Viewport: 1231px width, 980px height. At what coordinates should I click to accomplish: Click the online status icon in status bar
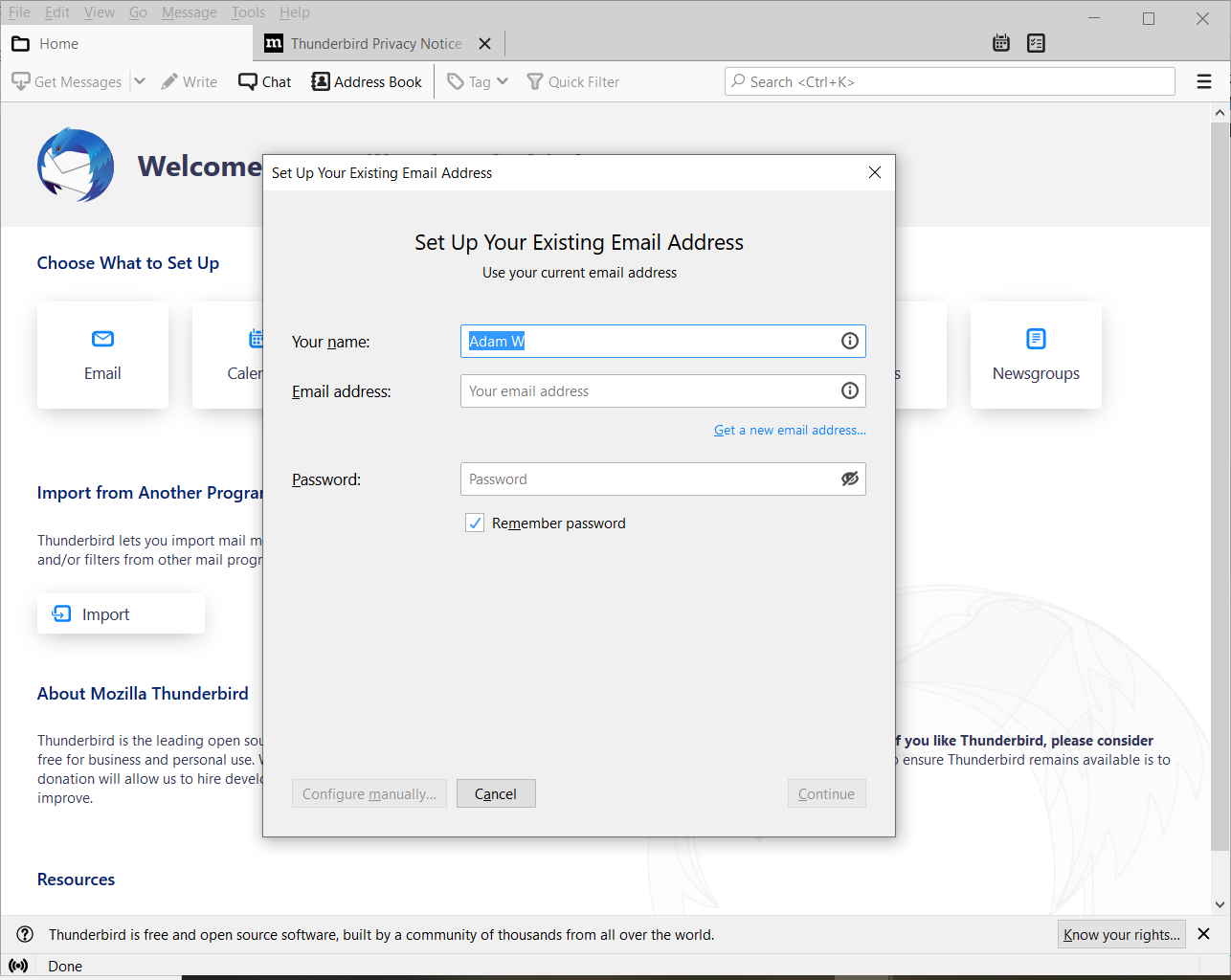click(x=18, y=966)
